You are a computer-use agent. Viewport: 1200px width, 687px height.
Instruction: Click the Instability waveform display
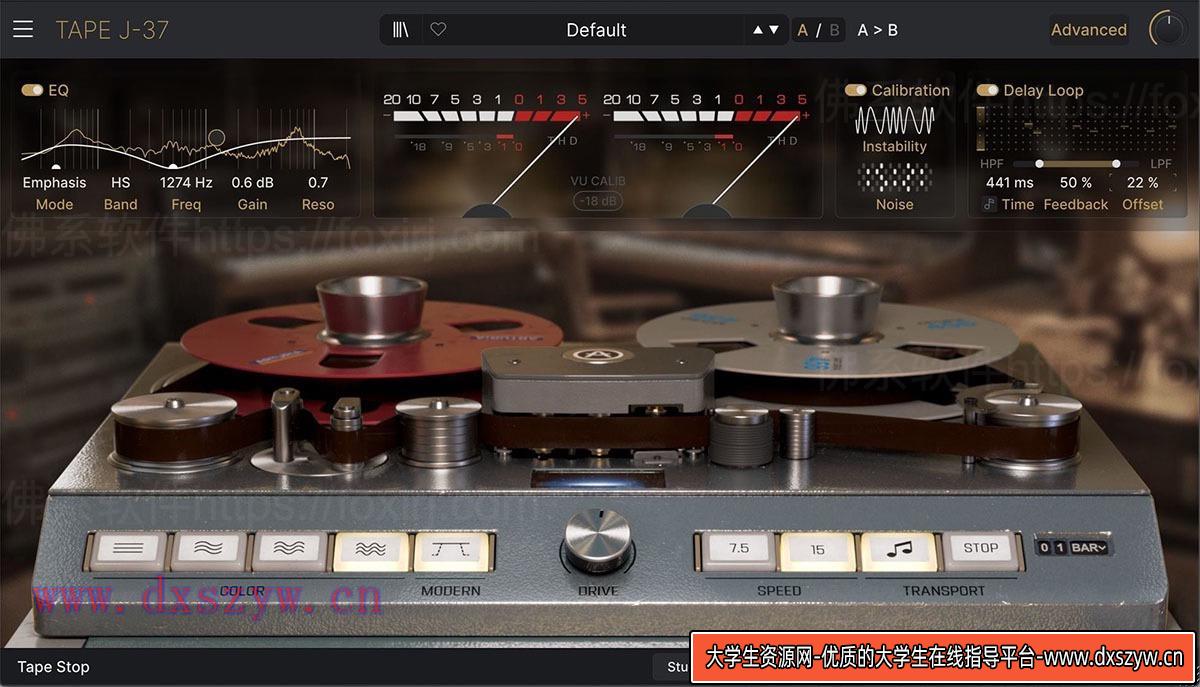(895, 121)
